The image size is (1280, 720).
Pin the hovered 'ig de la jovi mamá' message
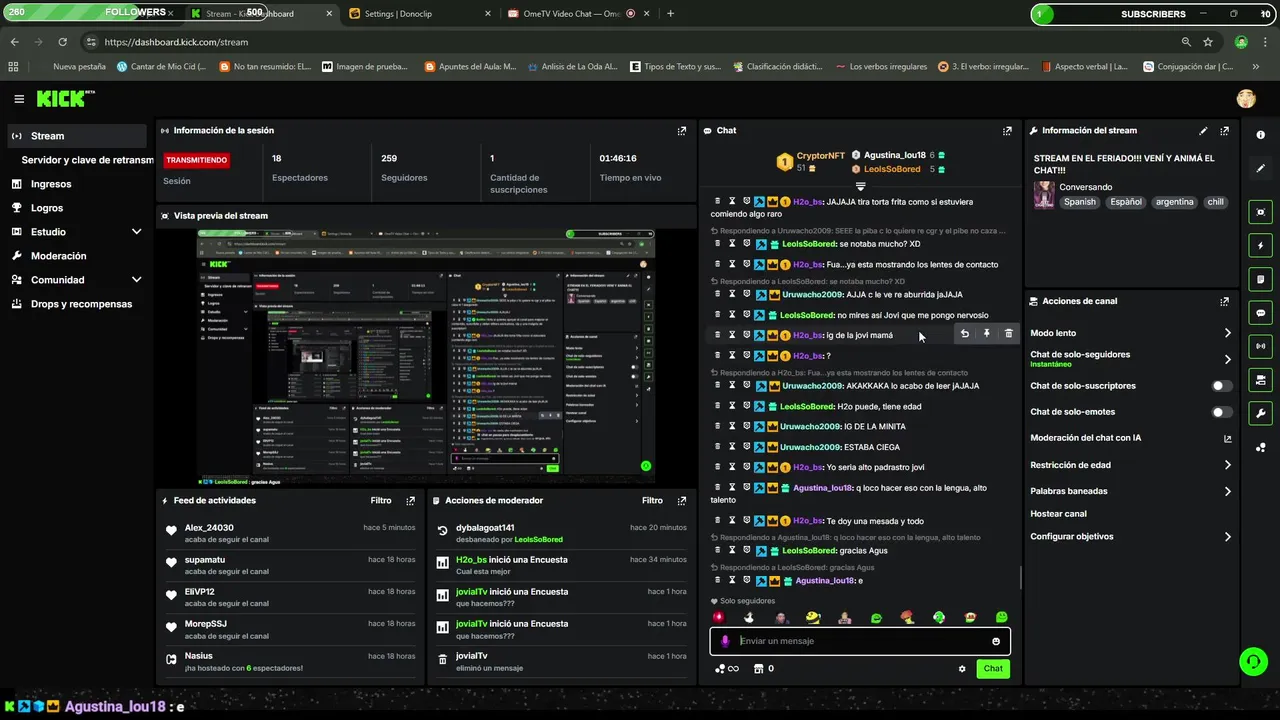click(x=986, y=334)
